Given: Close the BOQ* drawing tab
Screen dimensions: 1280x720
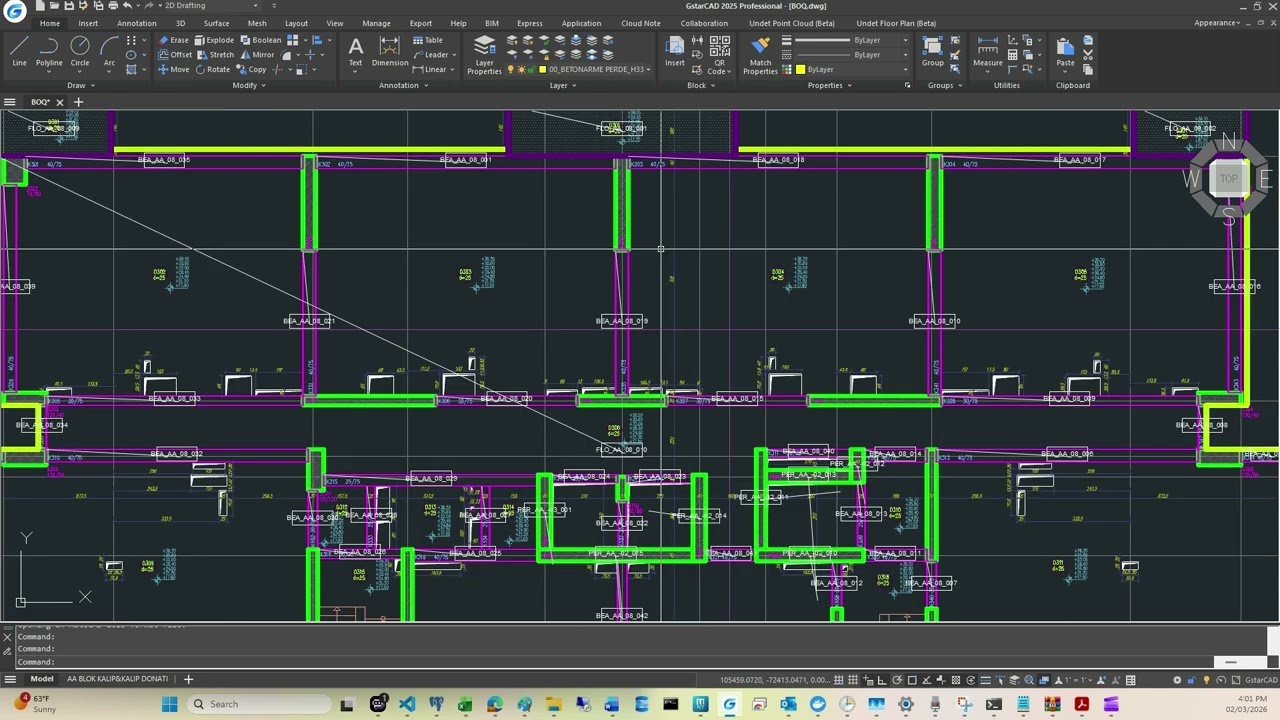Looking at the screenshot, I should 59,102.
